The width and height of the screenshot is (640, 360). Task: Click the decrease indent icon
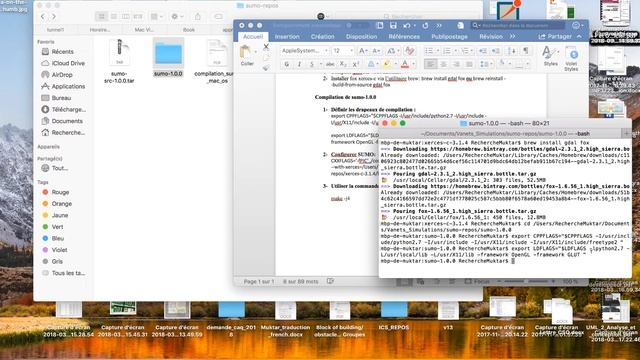point(482,51)
